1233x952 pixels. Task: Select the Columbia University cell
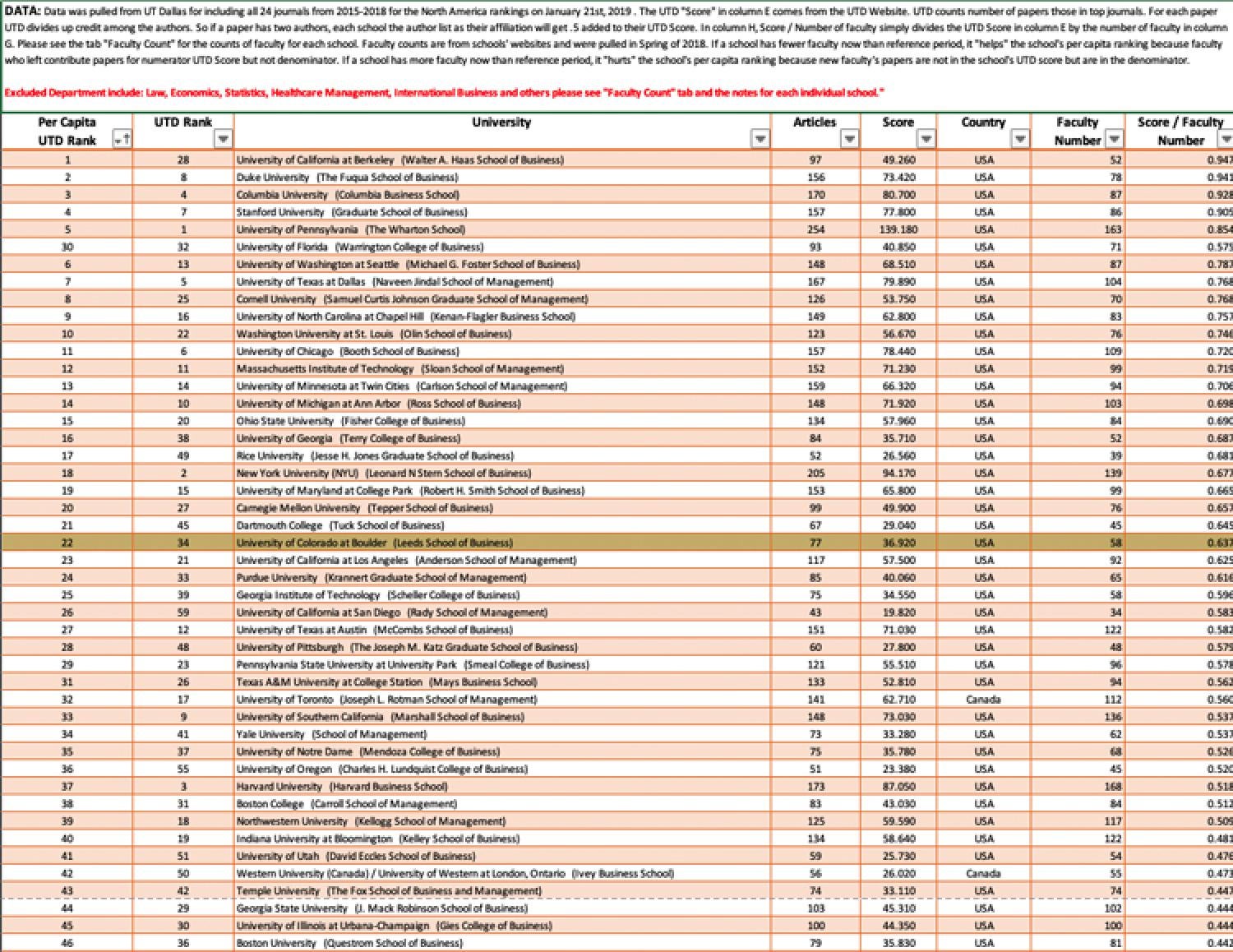502,195
